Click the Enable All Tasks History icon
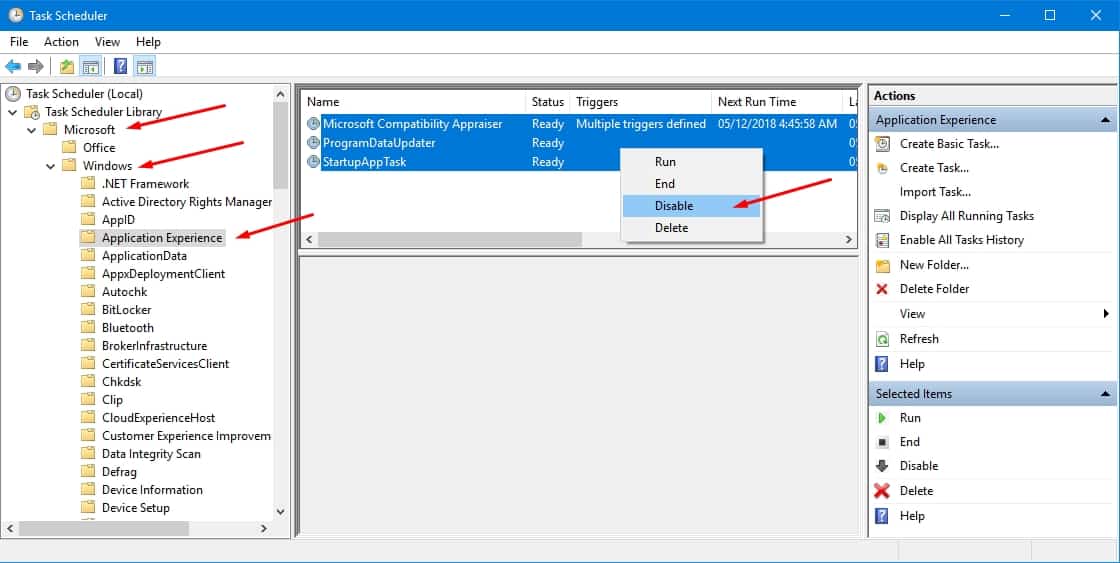Screen dimensions: 1120x563 click(883, 240)
